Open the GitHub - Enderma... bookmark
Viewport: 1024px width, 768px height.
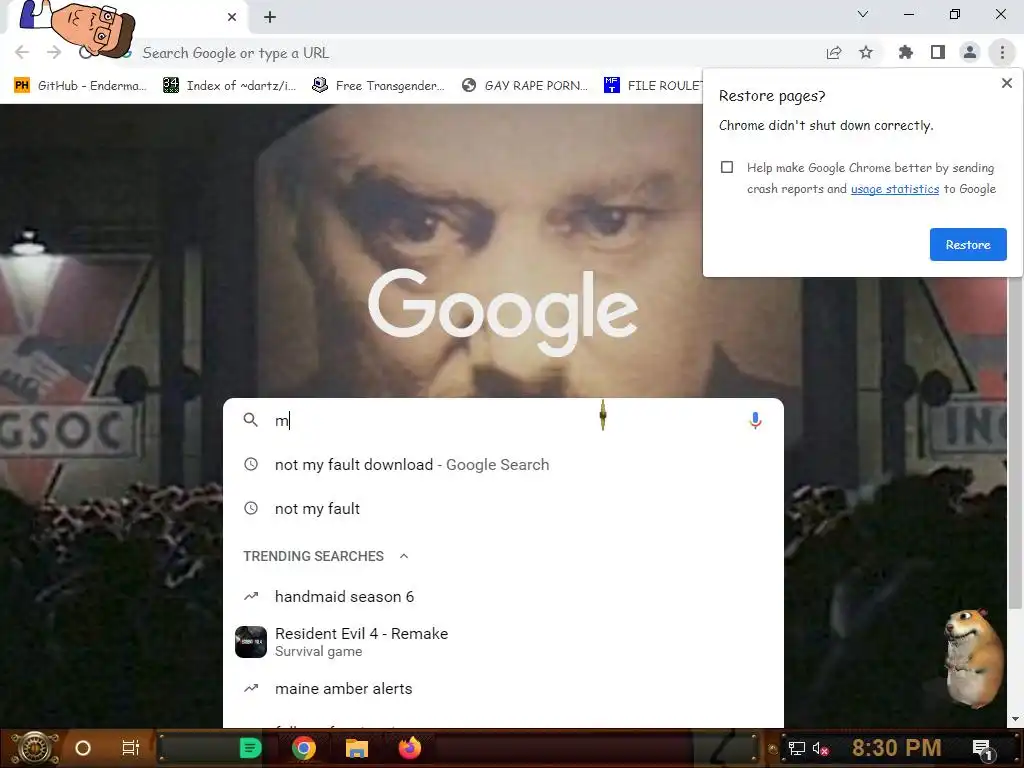tap(80, 86)
